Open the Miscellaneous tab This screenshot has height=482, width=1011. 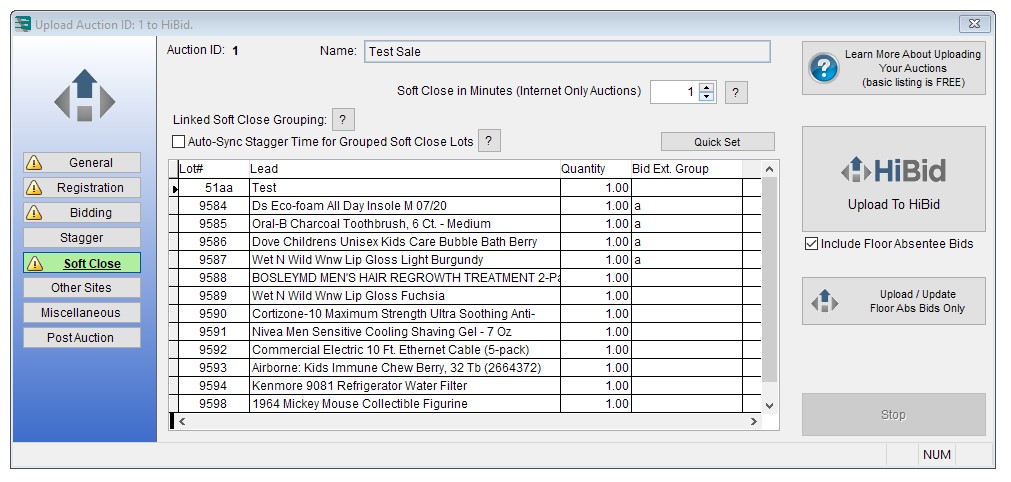coord(81,313)
